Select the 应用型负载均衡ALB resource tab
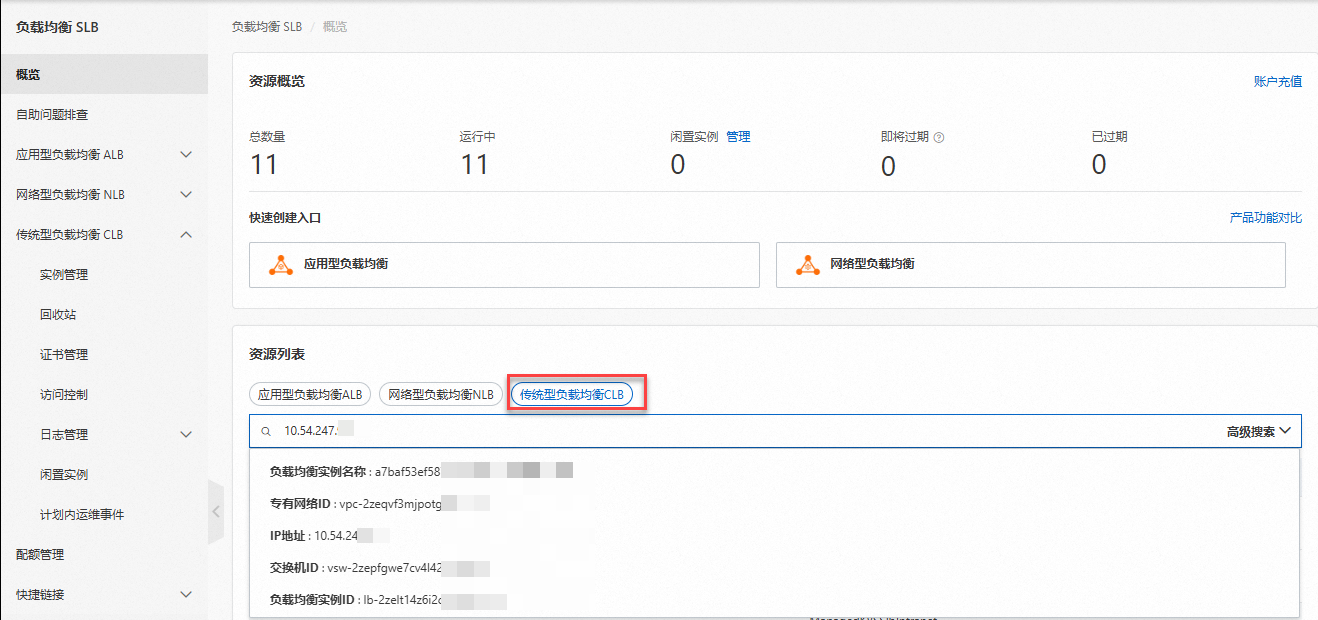 tap(310, 394)
